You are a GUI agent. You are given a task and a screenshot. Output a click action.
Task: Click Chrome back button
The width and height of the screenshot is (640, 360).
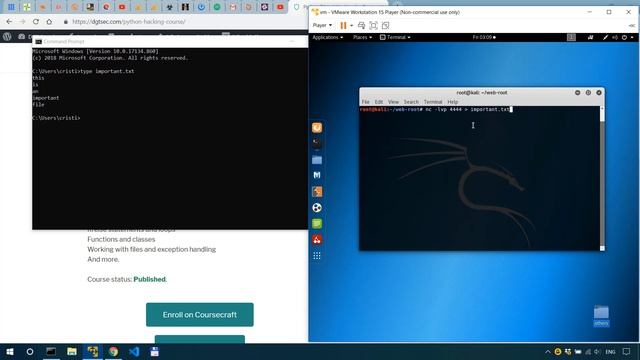[9, 22]
